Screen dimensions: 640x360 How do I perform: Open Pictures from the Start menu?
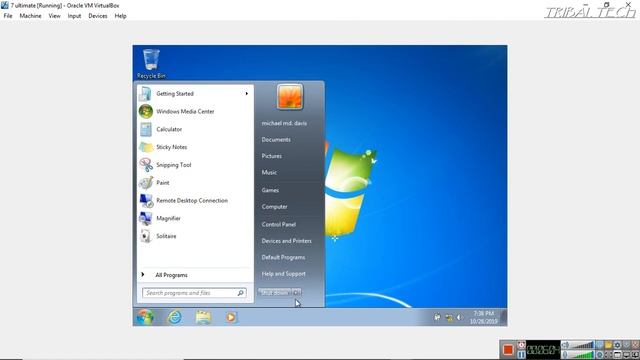coord(271,156)
